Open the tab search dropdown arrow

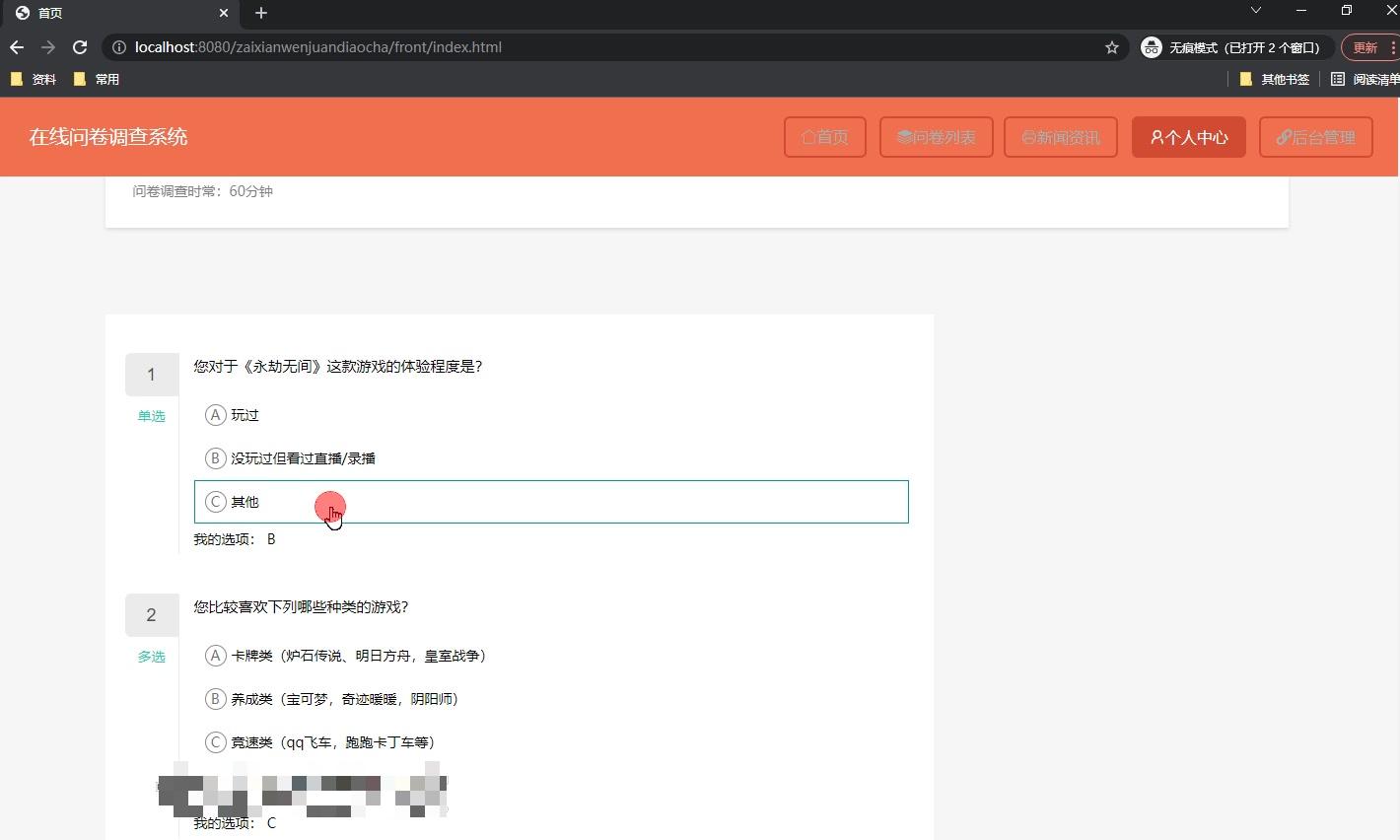[1256, 10]
